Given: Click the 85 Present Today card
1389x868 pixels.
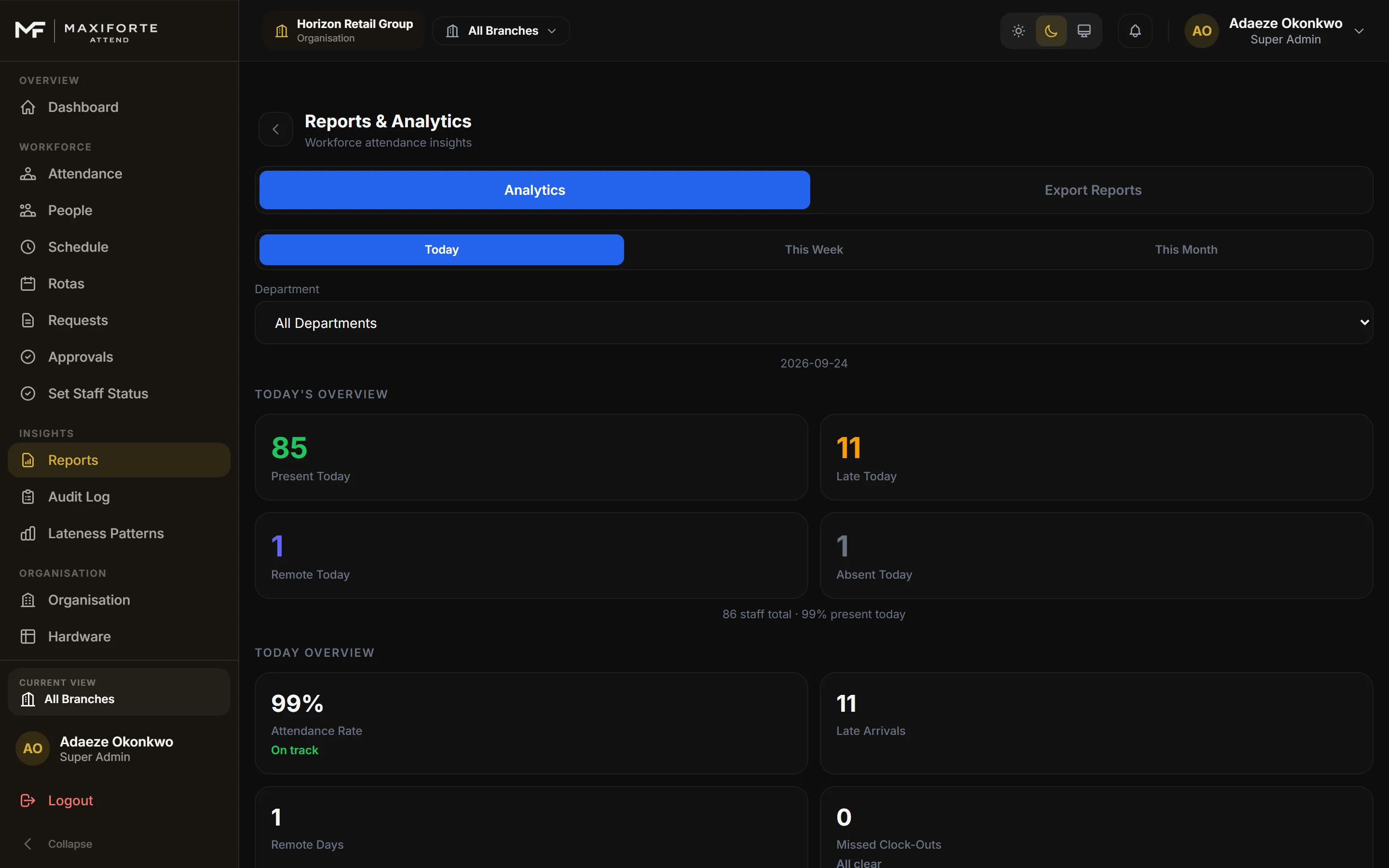Looking at the screenshot, I should tap(531, 458).
